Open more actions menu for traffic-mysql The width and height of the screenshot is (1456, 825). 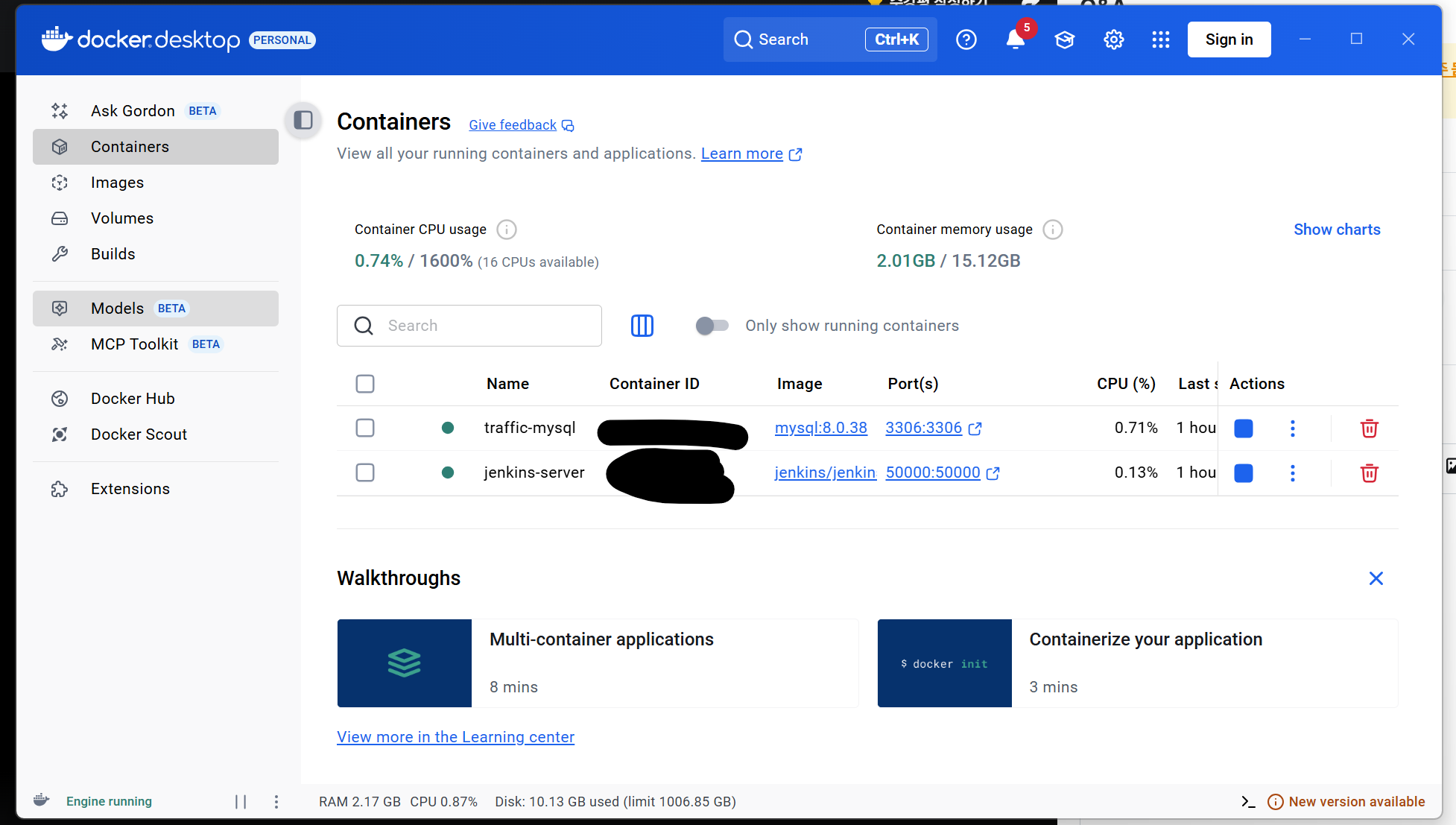click(1293, 429)
